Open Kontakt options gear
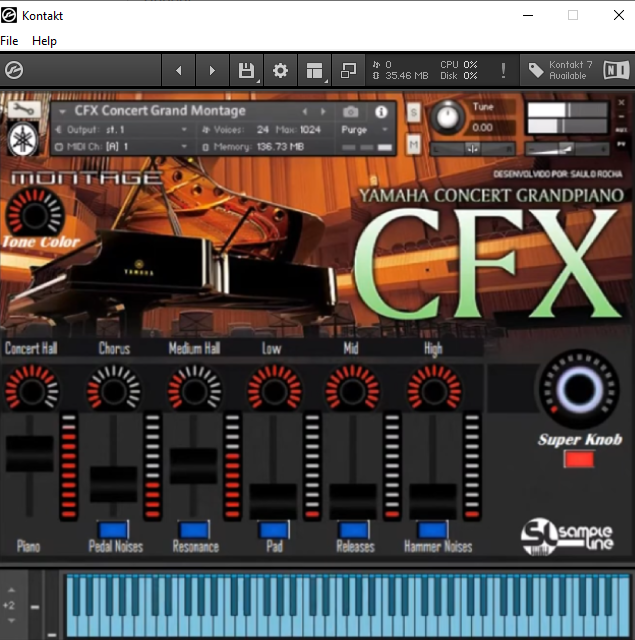 point(280,71)
